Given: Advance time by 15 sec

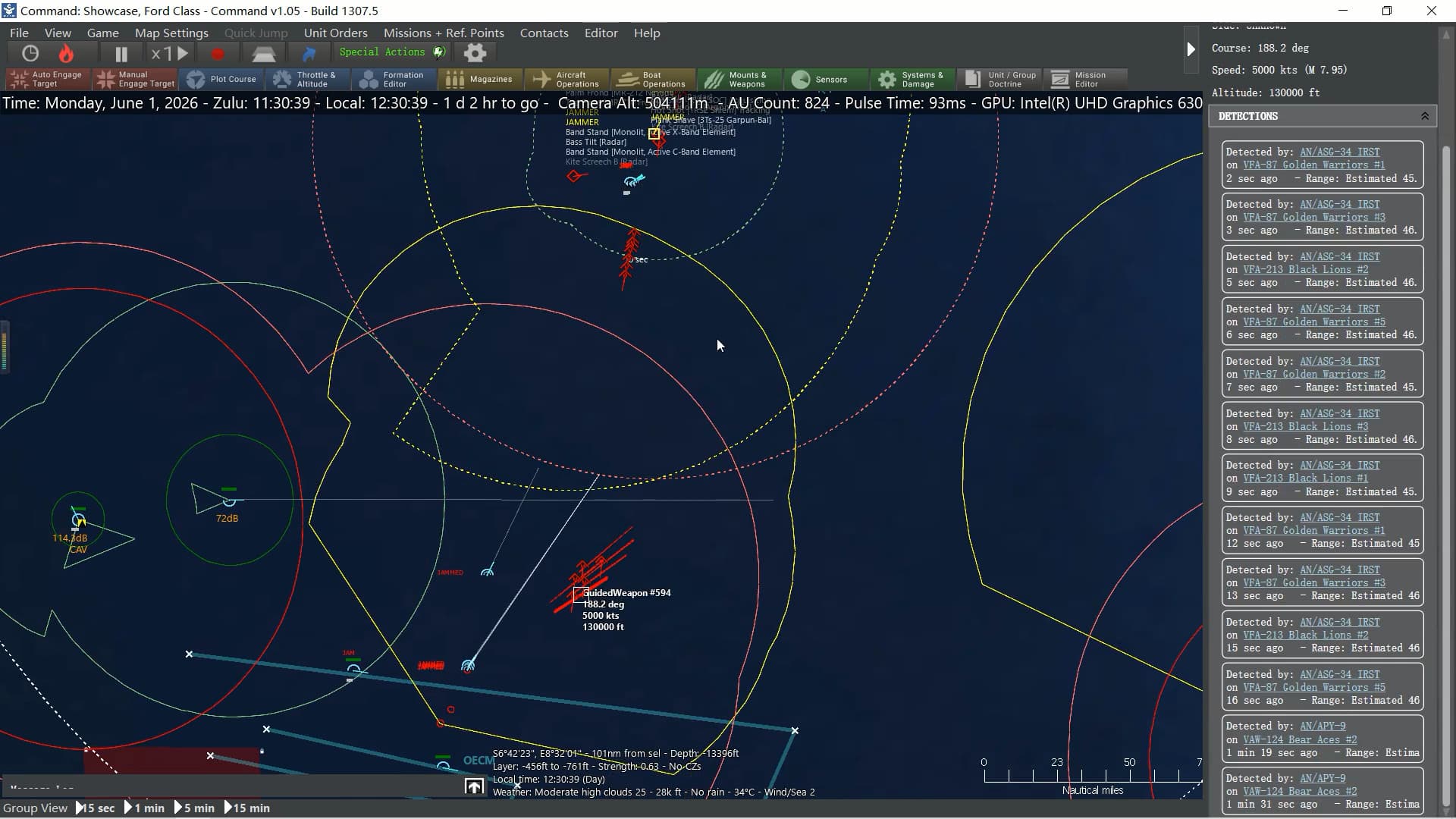Looking at the screenshot, I should [96, 808].
